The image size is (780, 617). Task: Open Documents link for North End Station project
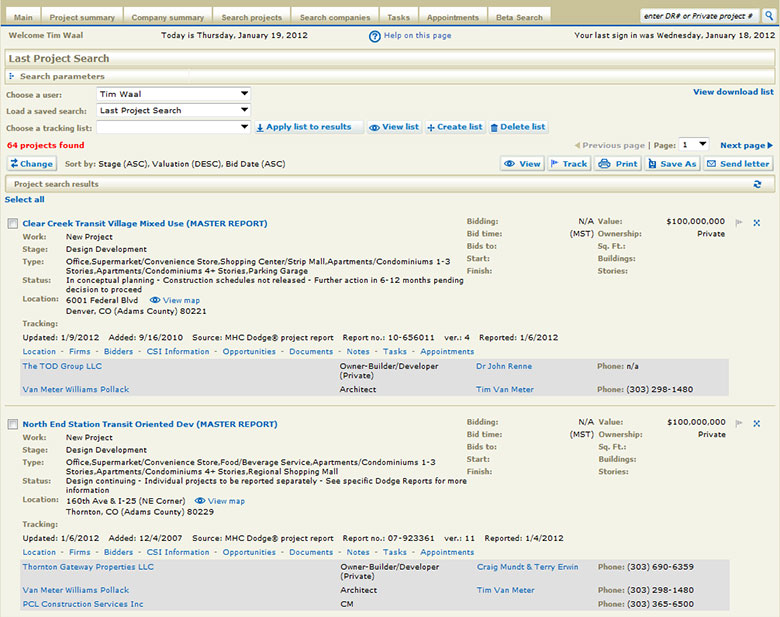coord(311,552)
